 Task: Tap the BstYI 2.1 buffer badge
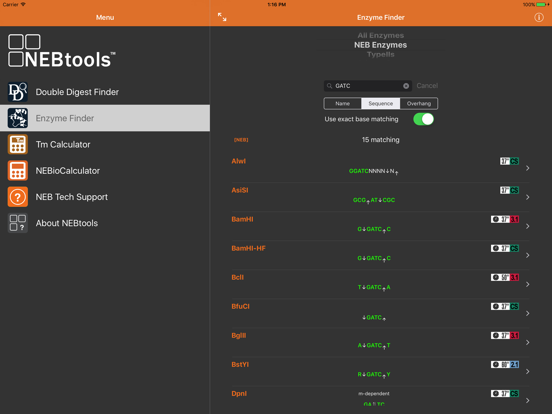click(505, 364)
